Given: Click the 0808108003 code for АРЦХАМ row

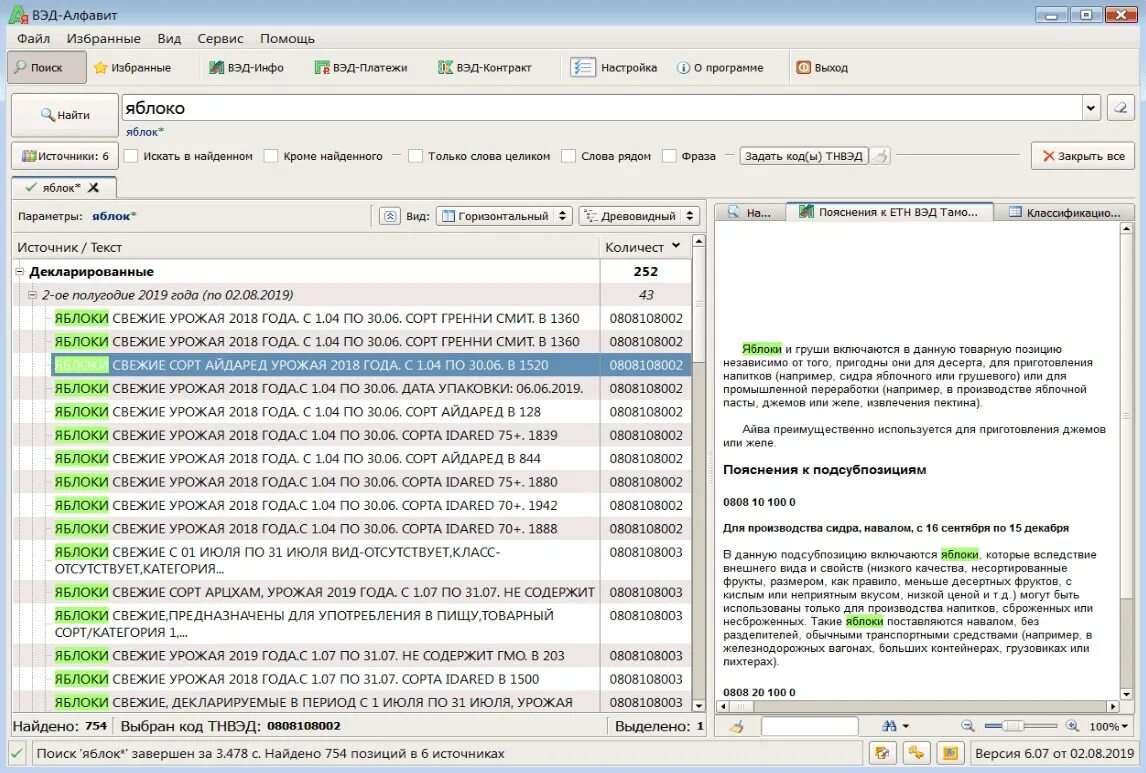Looking at the screenshot, I should 645,593.
